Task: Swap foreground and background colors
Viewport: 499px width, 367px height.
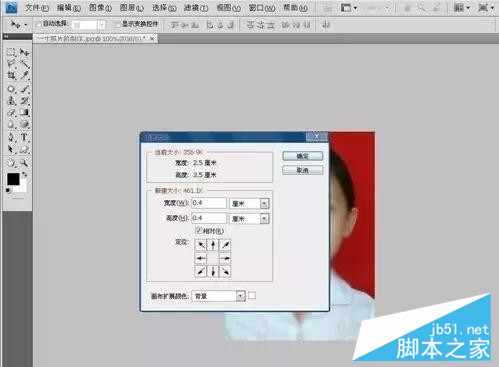Action: coord(25,174)
